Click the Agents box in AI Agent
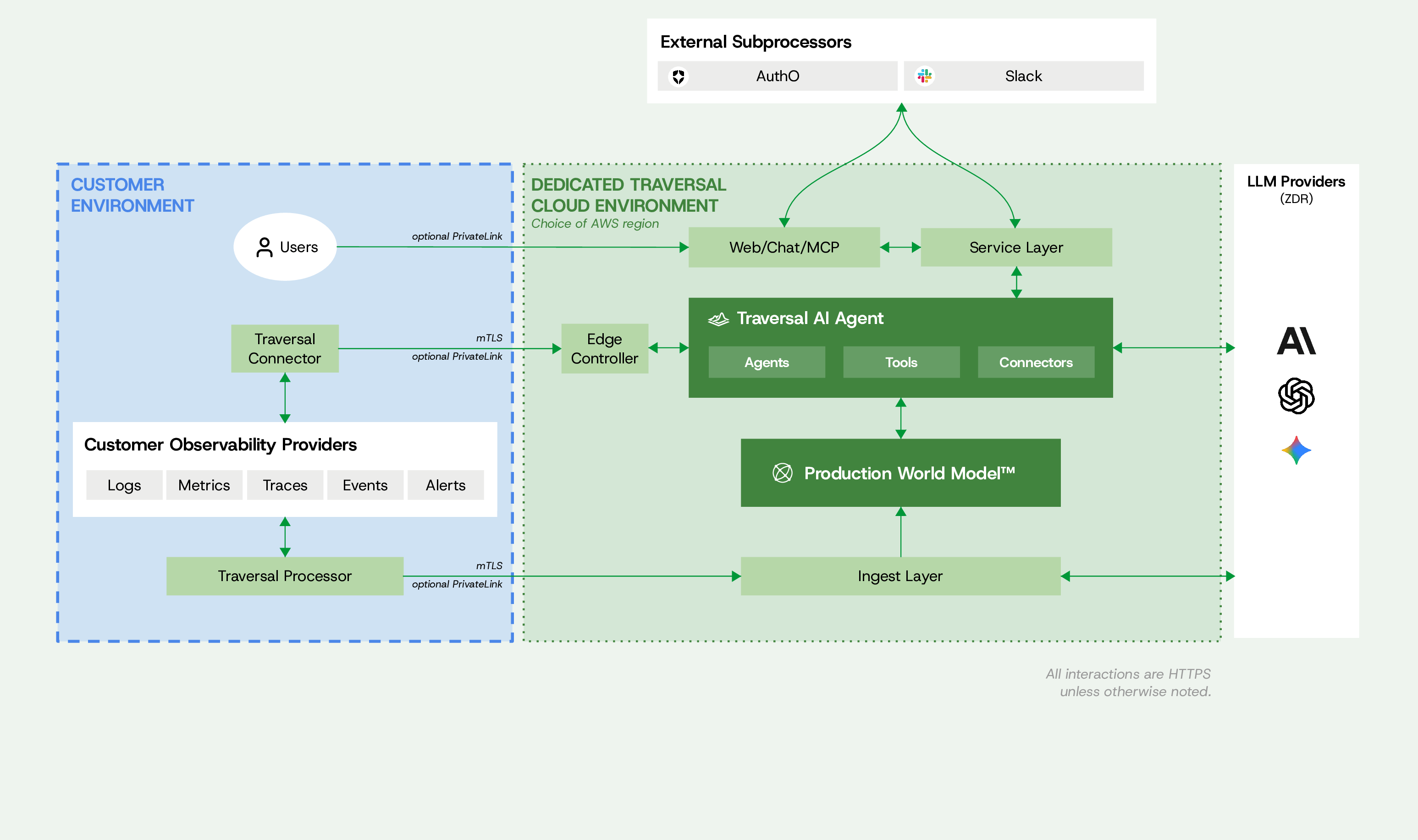This screenshot has width=1418, height=840. (766, 362)
